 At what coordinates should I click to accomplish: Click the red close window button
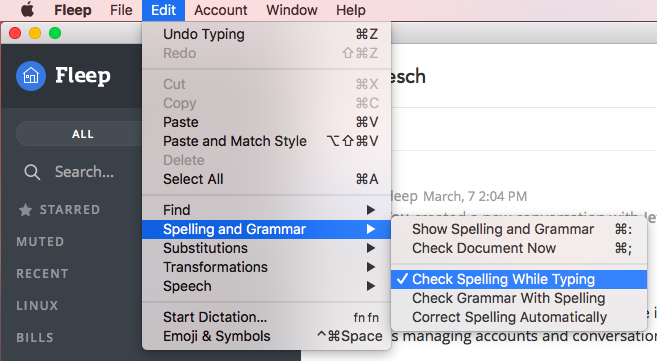click(x=15, y=33)
